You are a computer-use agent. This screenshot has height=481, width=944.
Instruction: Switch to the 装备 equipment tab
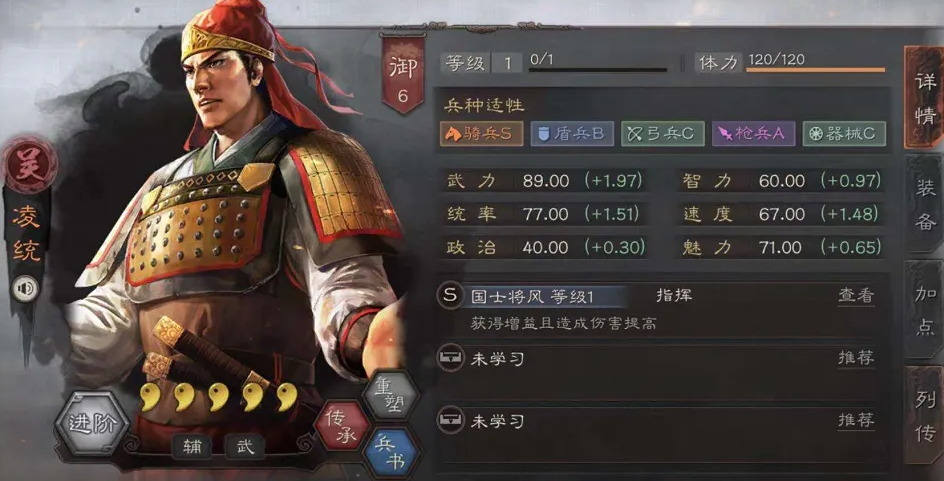click(x=924, y=205)
